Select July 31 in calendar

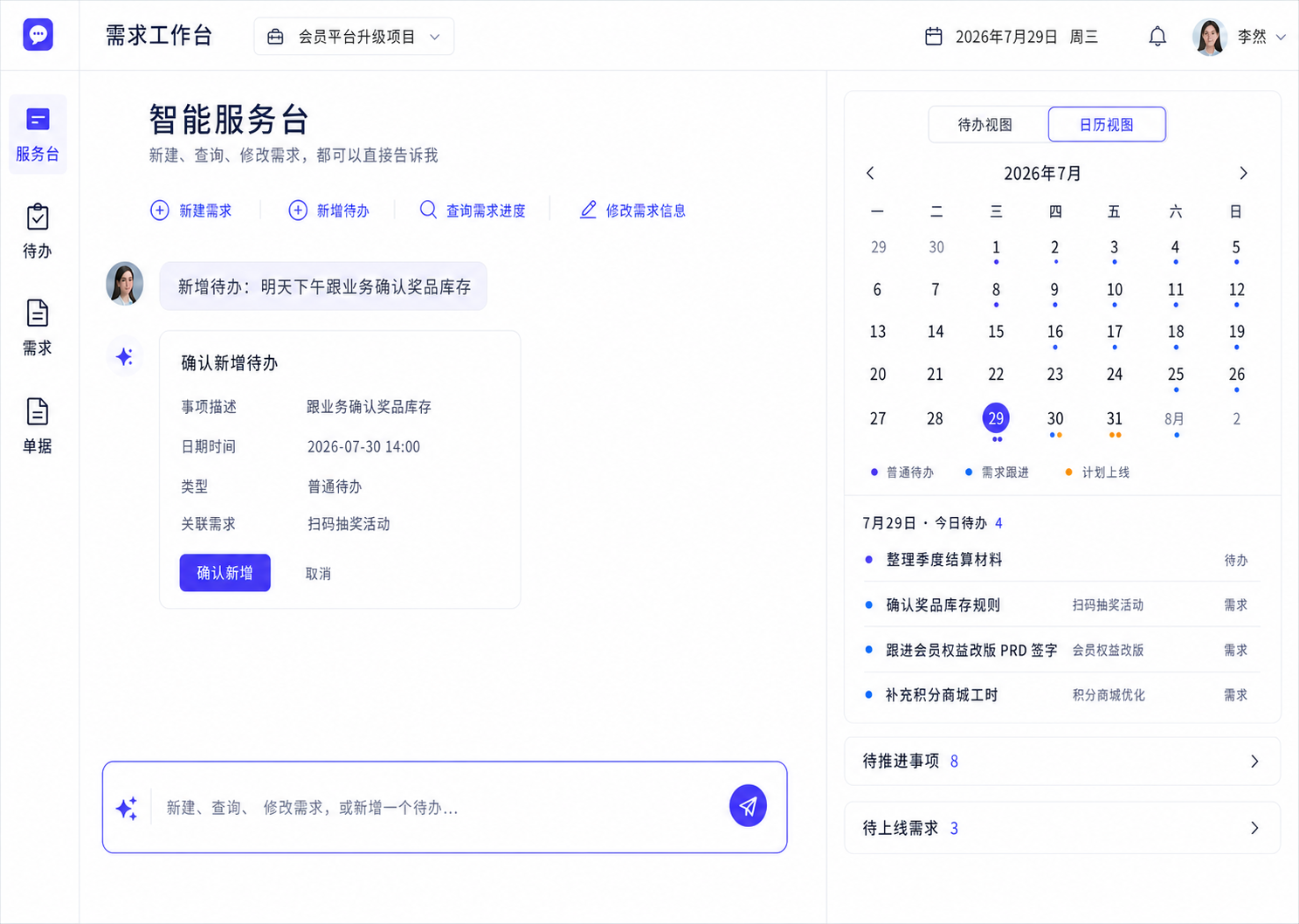point(1115,419)
